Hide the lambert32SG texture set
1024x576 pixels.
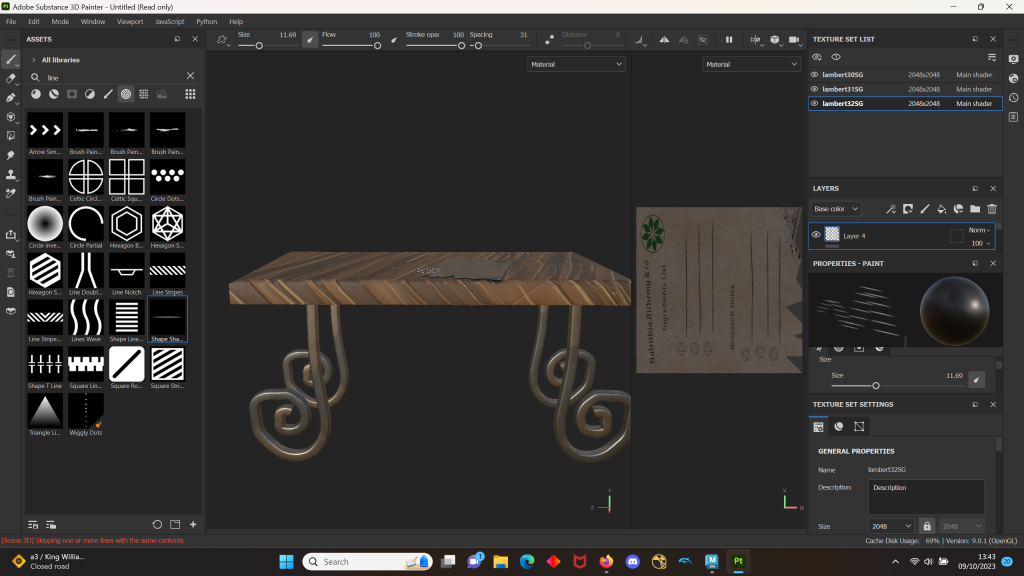(x=814, y=103)
